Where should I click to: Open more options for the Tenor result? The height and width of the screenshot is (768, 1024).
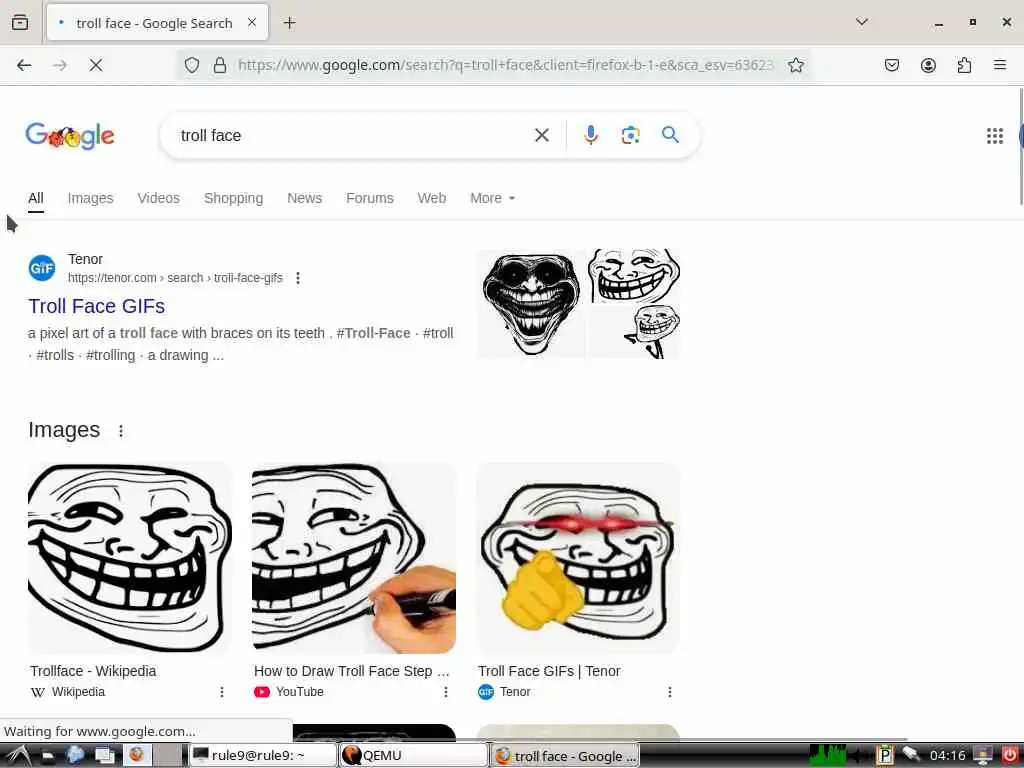(298, 278)
